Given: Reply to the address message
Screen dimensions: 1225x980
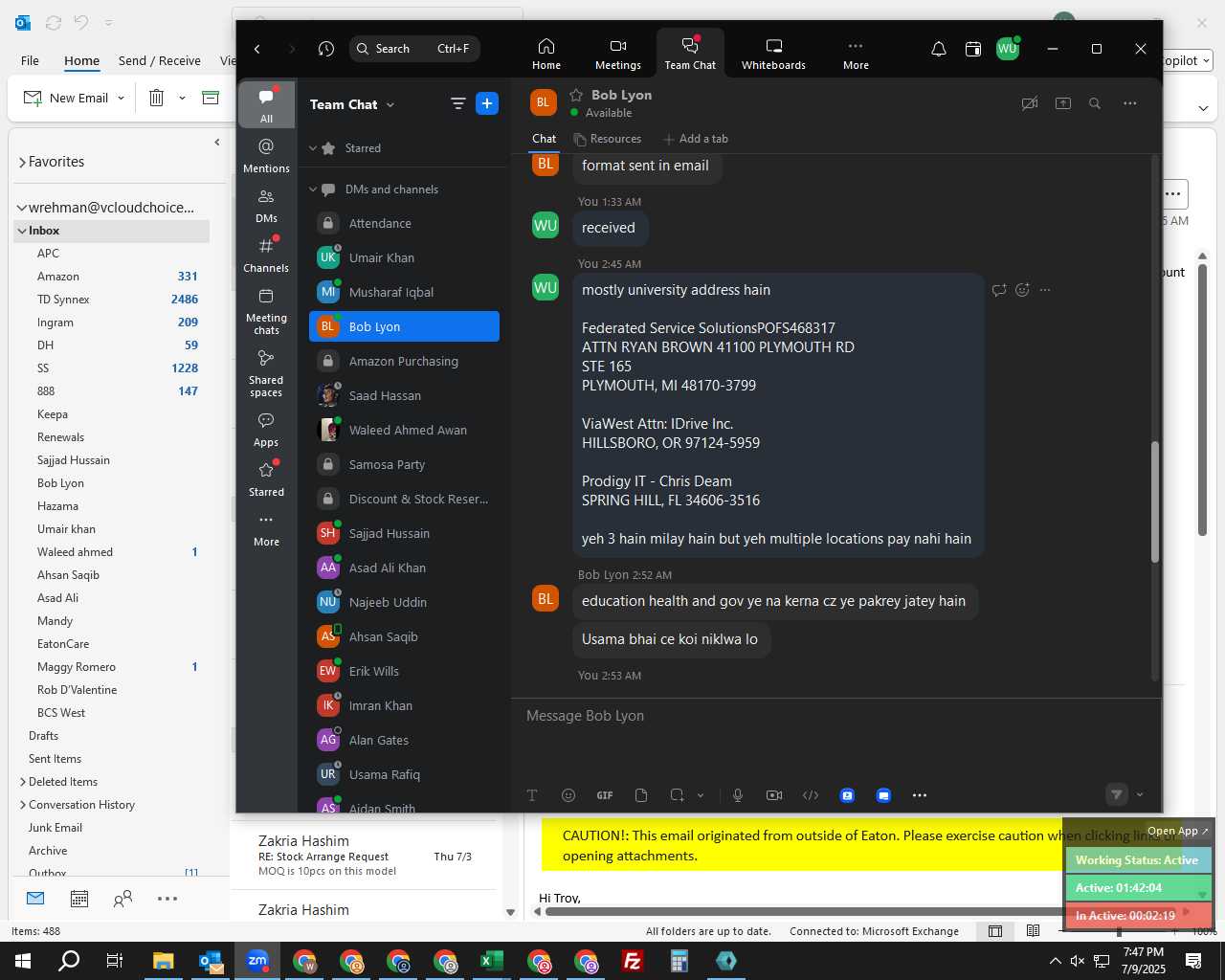Looking at the screenshot, I should tap(999, 290).
